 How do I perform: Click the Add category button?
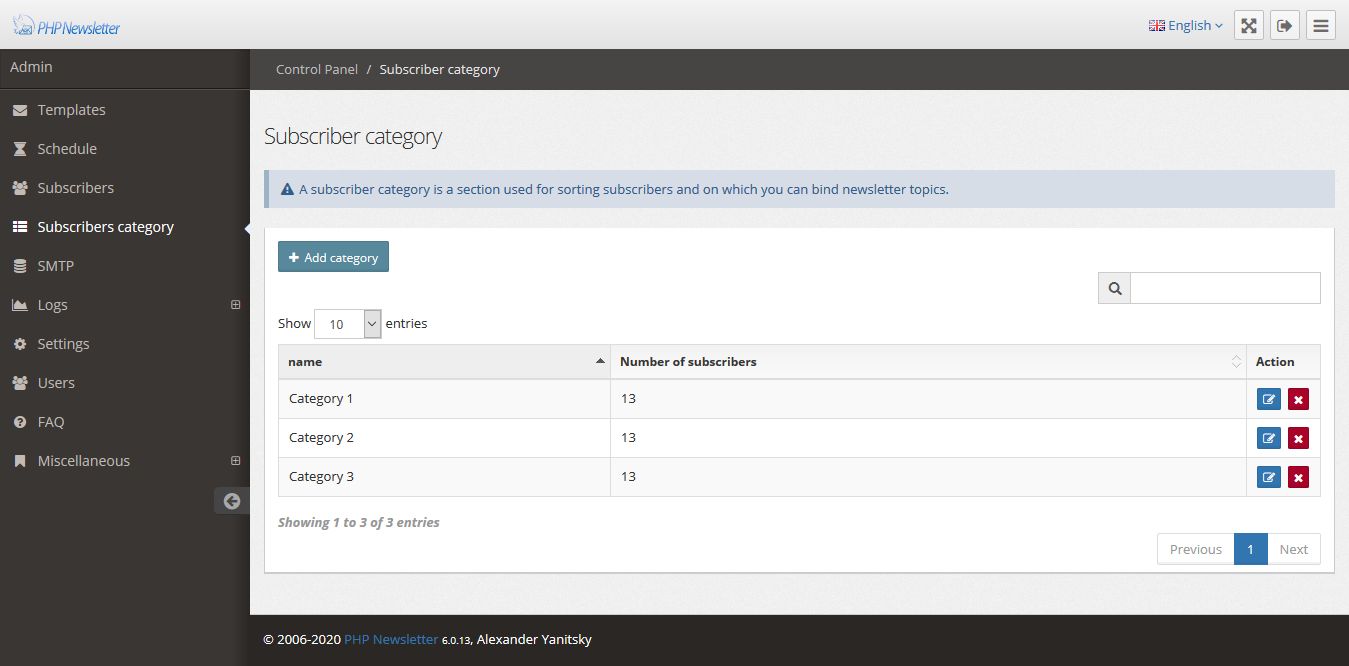click(333, 257)
